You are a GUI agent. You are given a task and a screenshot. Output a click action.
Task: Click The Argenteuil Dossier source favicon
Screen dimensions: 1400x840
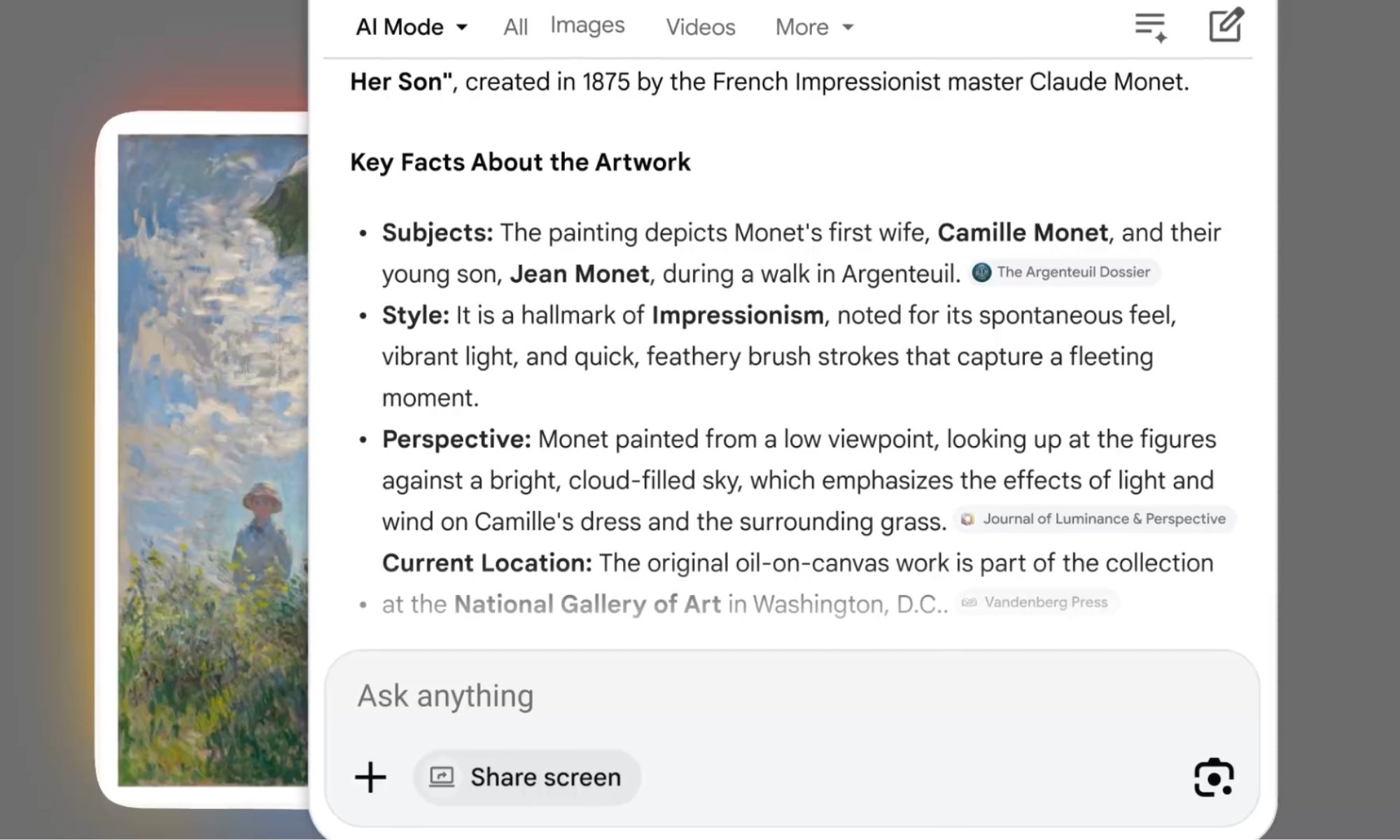981,272
